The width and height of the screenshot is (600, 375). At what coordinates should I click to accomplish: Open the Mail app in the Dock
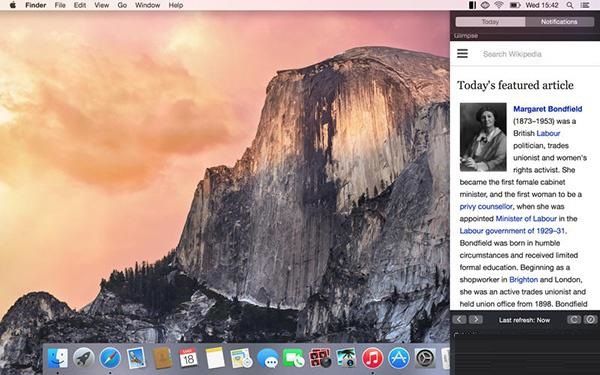point(136,359)
